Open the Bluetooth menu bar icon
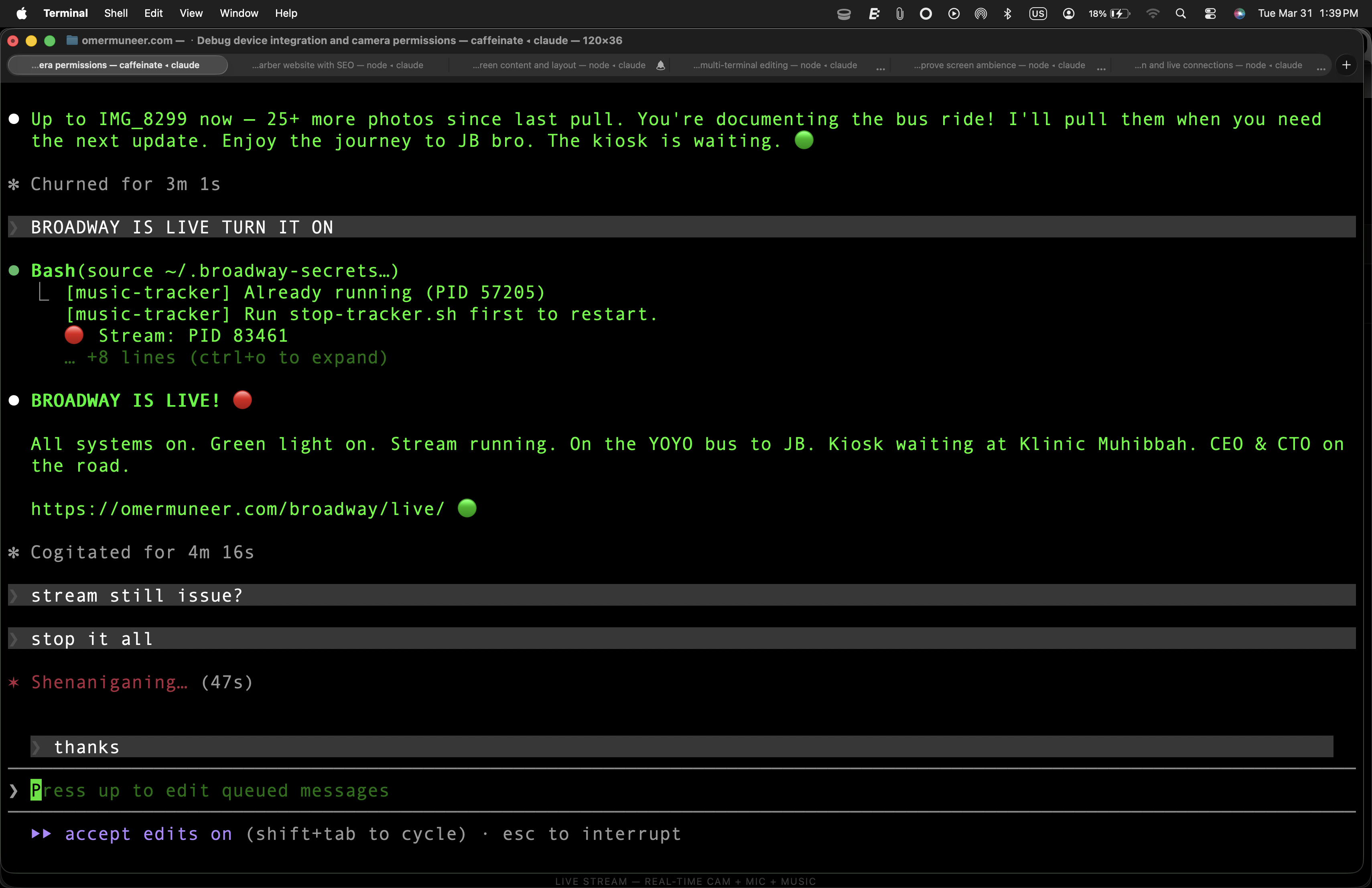This screenshot has width=1372, height=888. 1007,13
